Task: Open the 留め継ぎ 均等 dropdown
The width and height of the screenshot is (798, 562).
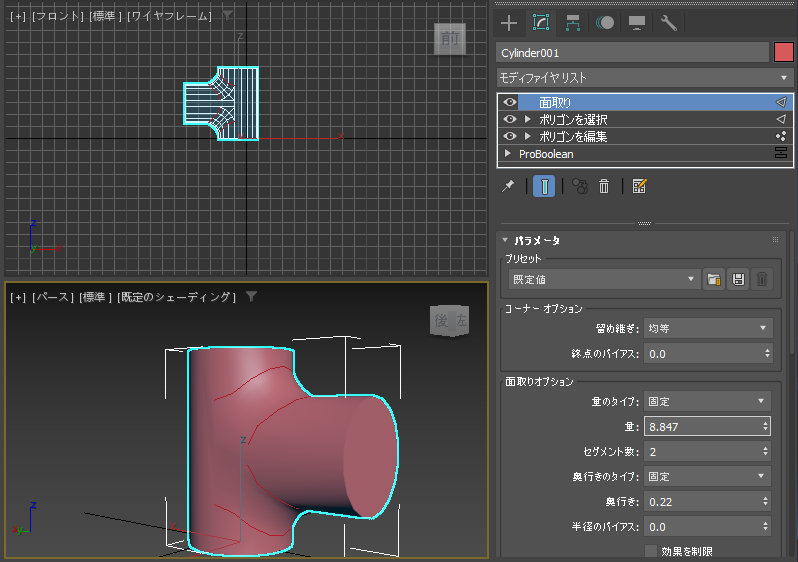Action: click(x=708, y=328)
